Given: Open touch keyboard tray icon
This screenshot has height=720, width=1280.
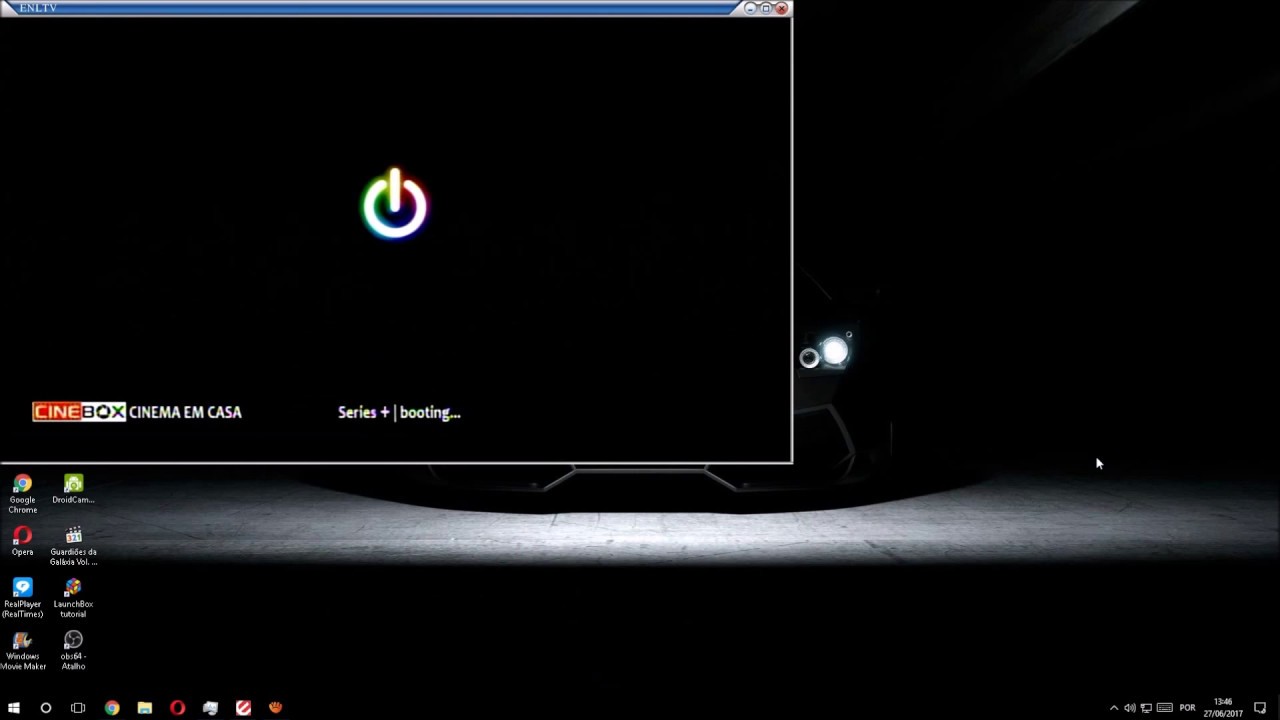Looking at the screenshot, I should point(1164,708).
